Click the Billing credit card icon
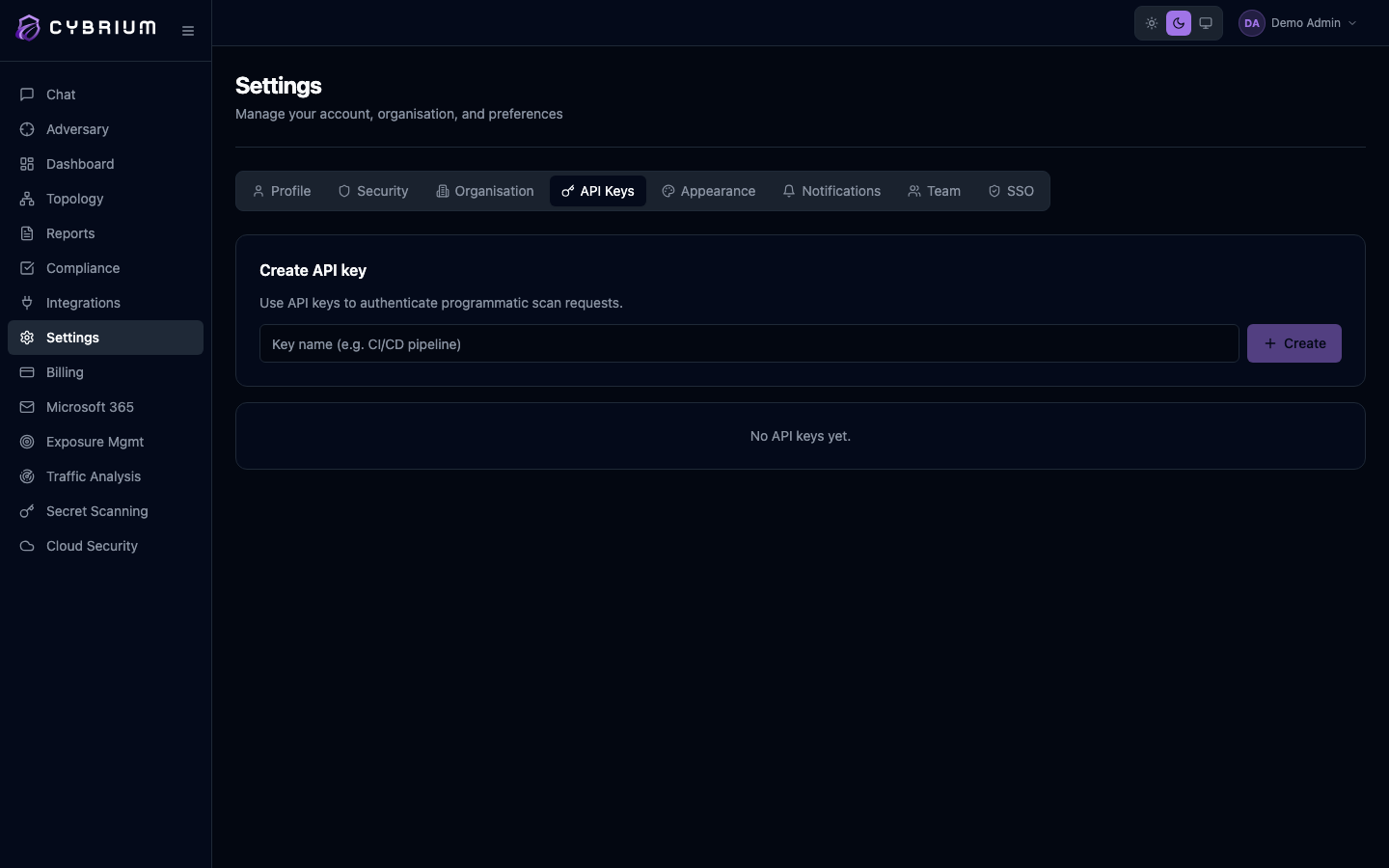Screen dimensions: 1389x868 click(x=27, y=372)
